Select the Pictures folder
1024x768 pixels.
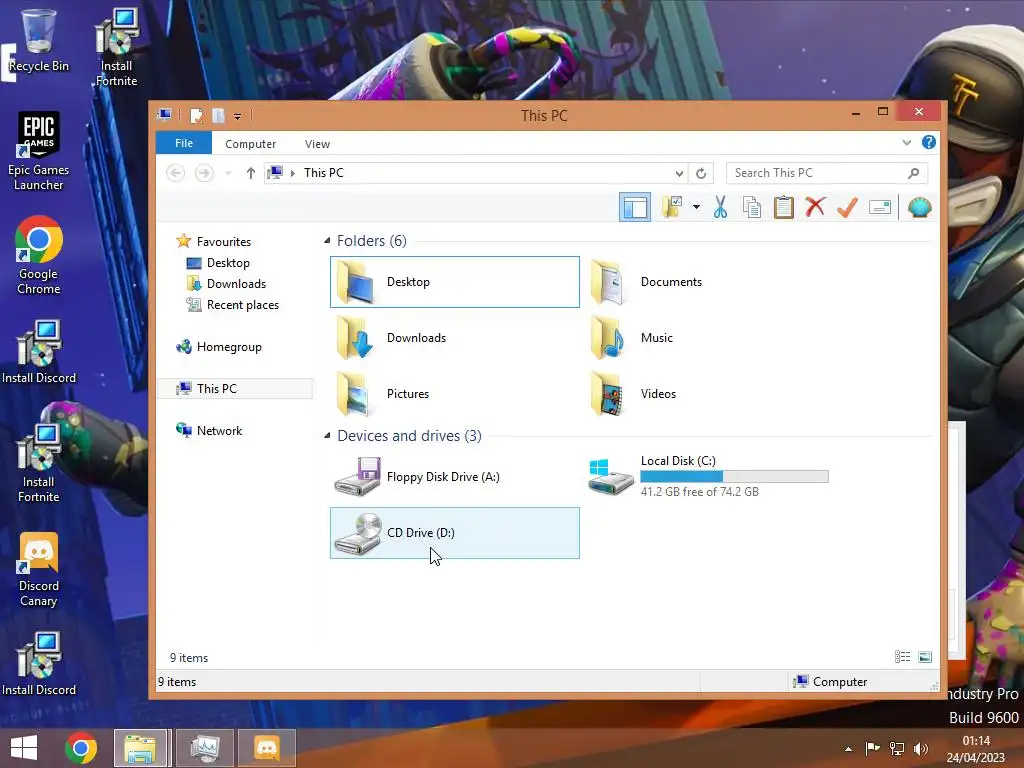[408, 394]
